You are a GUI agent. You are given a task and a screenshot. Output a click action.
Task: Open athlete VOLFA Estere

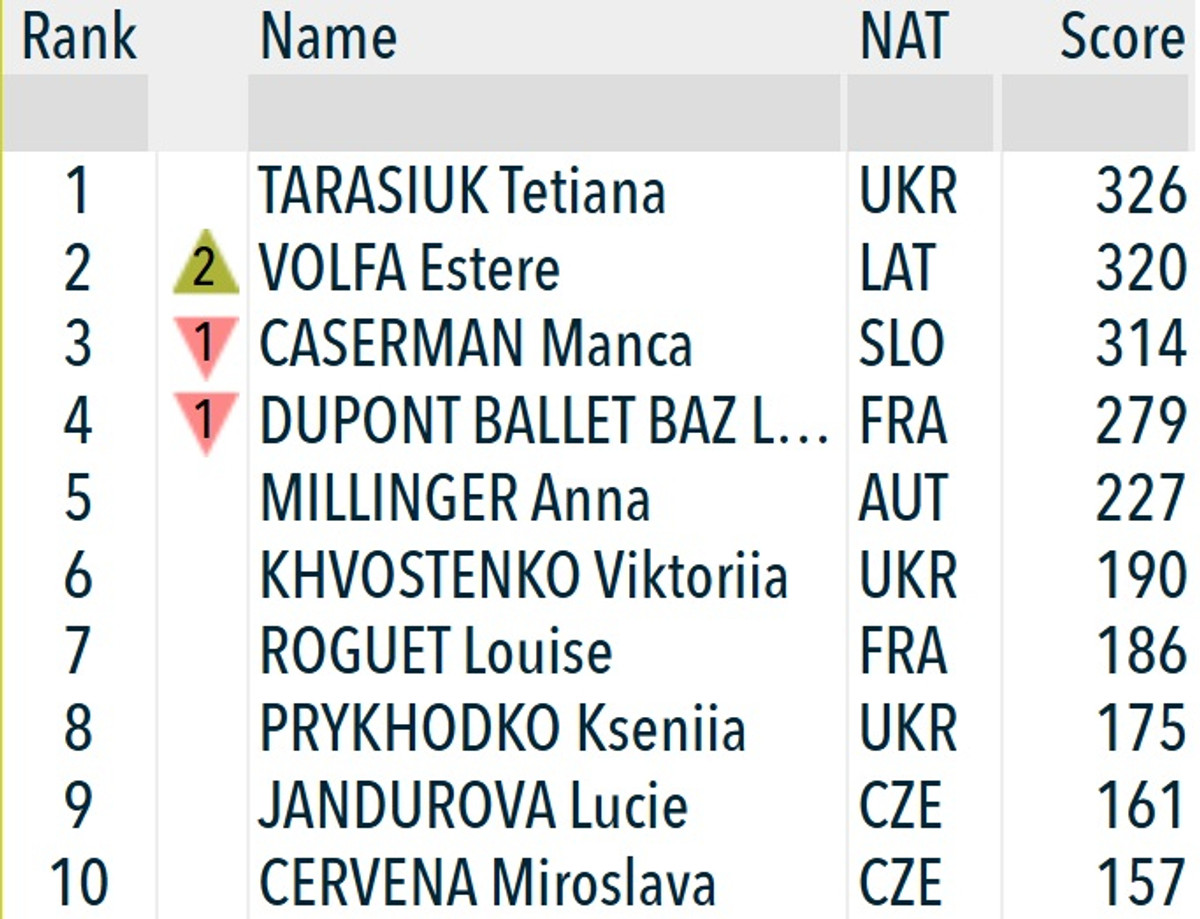tap(409, 269)
